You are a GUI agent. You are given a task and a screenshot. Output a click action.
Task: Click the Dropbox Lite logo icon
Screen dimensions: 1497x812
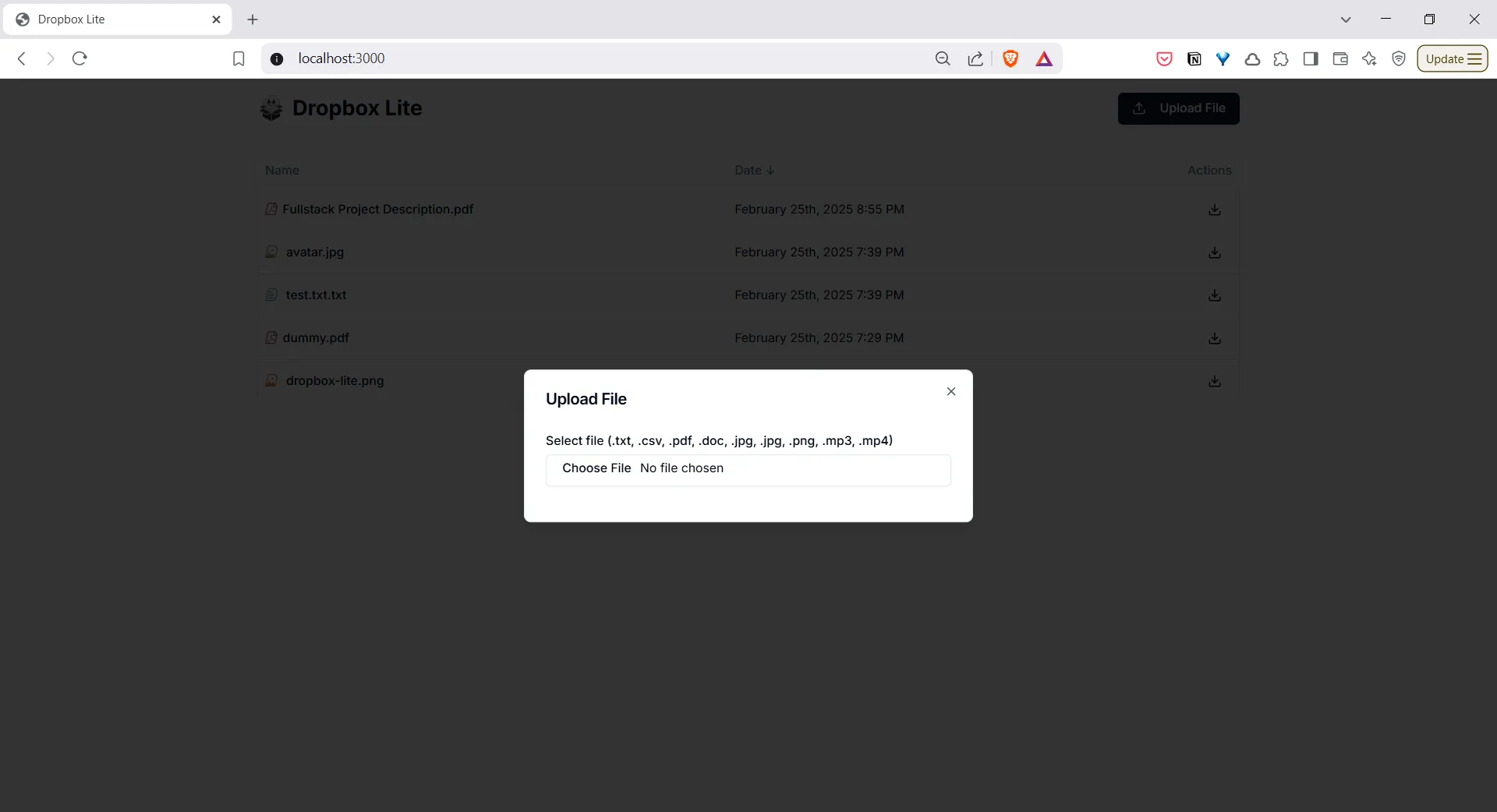click(x=271, y=108)
